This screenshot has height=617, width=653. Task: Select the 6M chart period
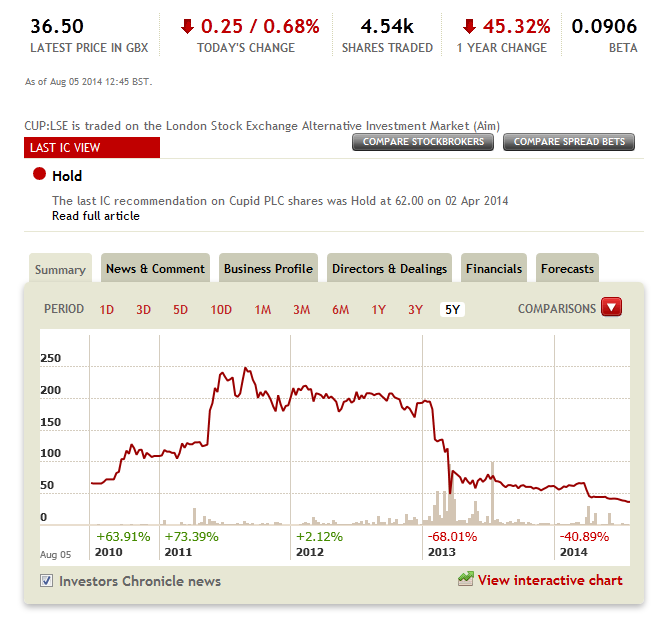(340, 310)
